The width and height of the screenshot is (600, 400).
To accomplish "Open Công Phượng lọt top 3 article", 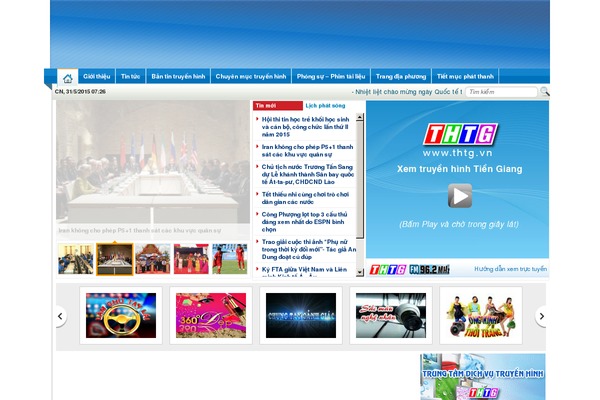I will (x=305, y=222).
